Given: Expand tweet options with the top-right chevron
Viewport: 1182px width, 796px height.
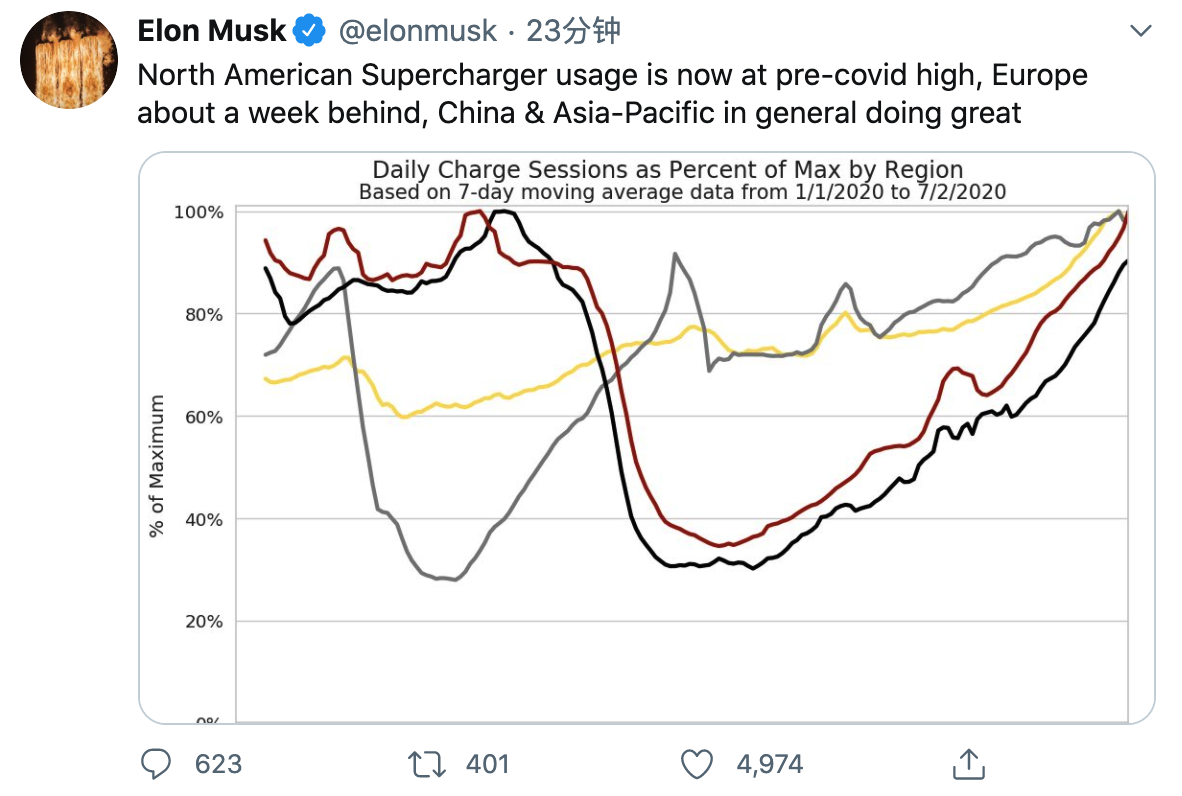Looking at the screenshot, I should pos(1140,32).
